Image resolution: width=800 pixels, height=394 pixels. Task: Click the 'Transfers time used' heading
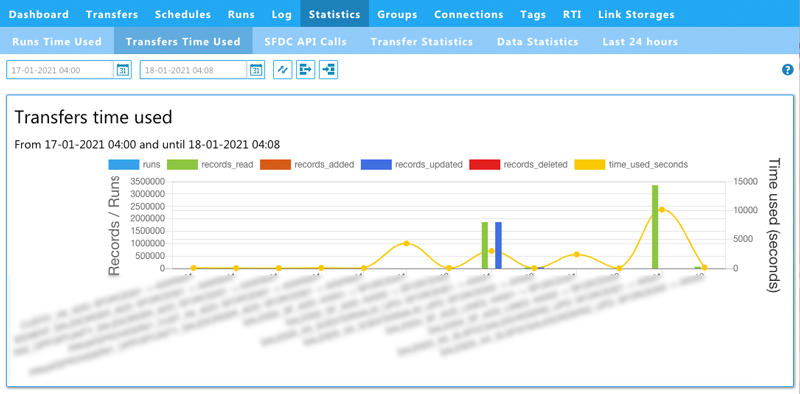pos(93,117)
